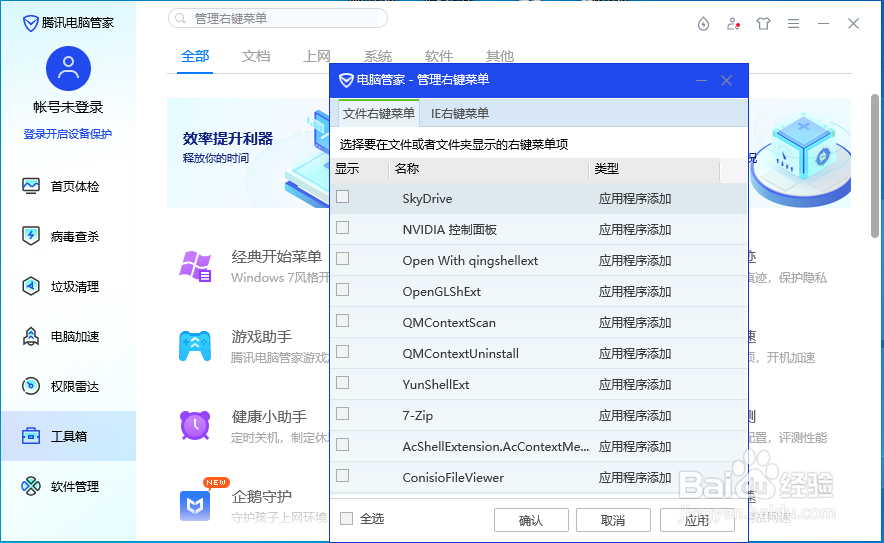Click the user avatar icon
884x543 pixels.
(x=68, y=69)
